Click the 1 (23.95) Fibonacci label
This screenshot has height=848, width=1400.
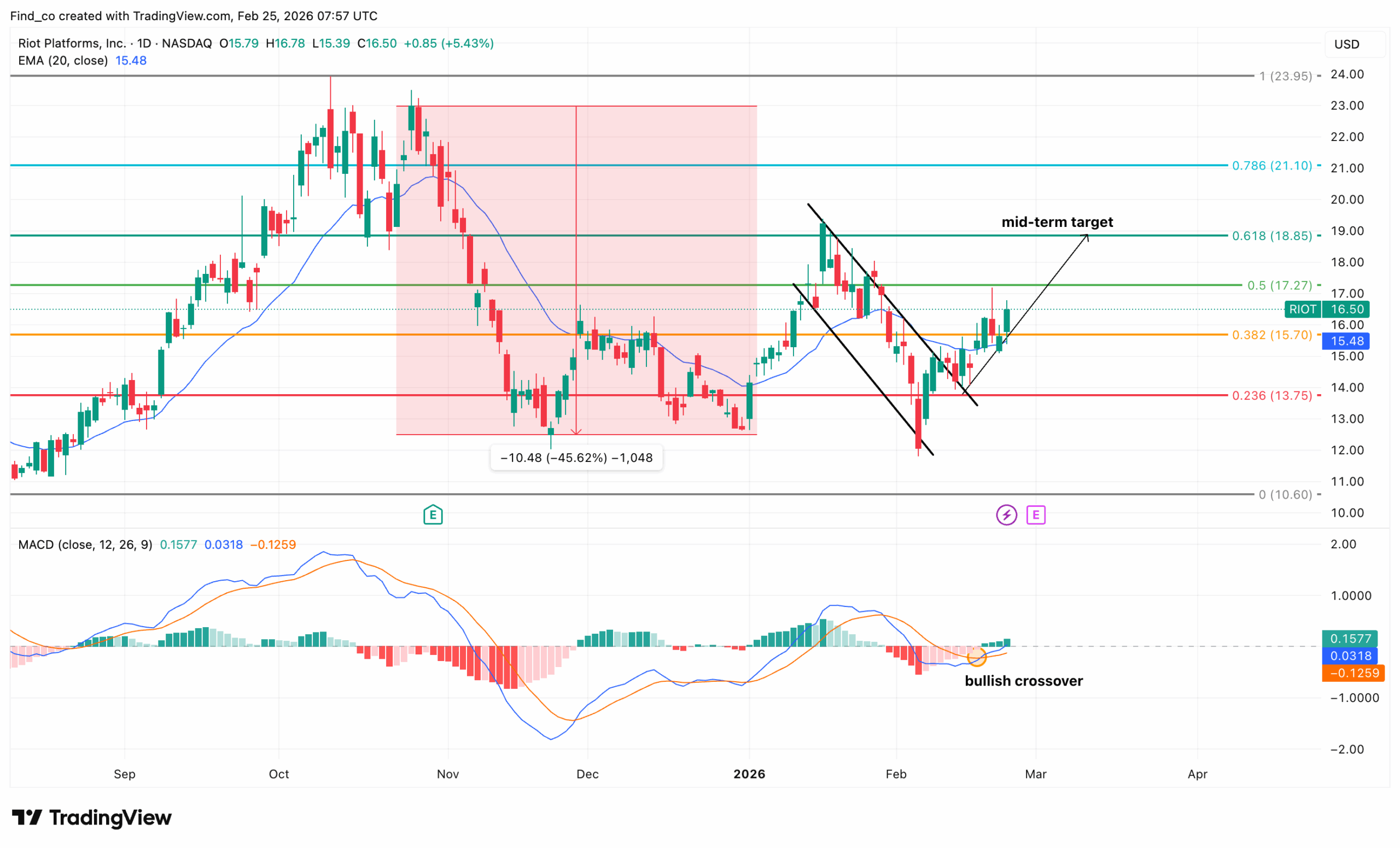pos(1286,76)
